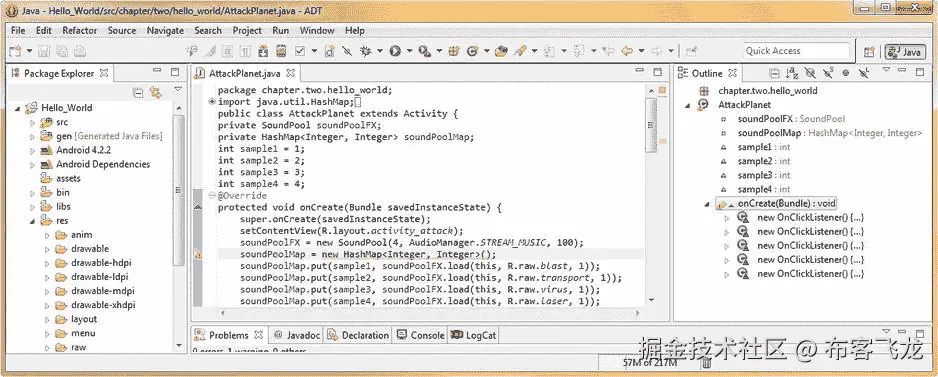Open the File menu
This screenshot has width=938, height=377.
(18, 31)
